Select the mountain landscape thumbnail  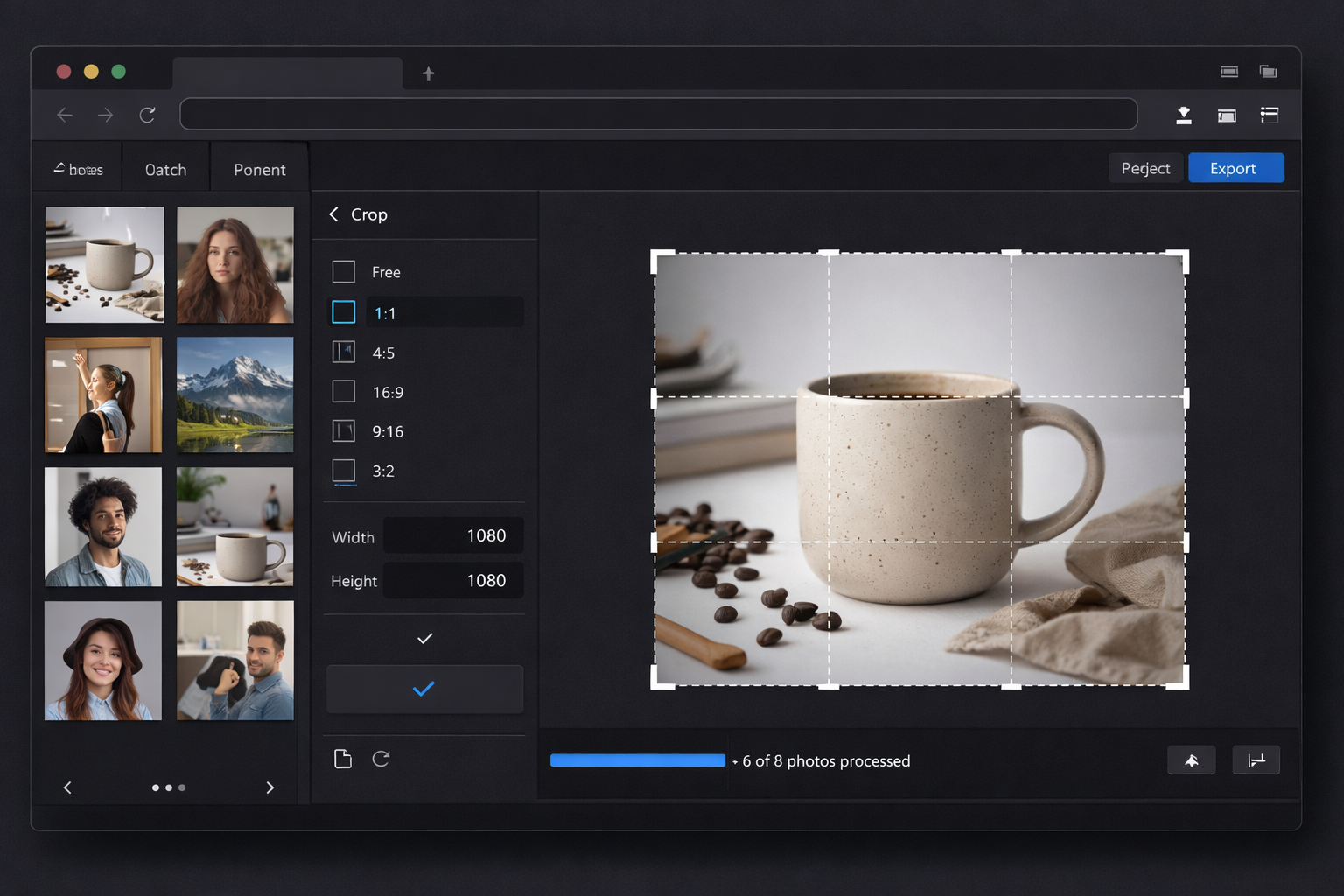234,395
